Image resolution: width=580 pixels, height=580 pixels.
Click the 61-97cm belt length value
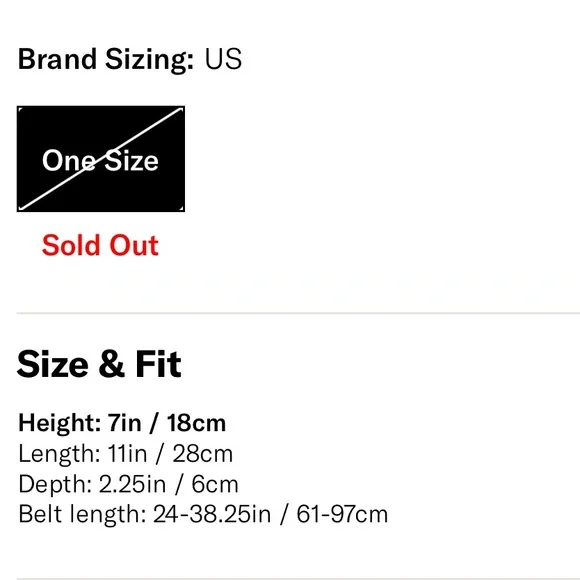(x=342, y=514)
